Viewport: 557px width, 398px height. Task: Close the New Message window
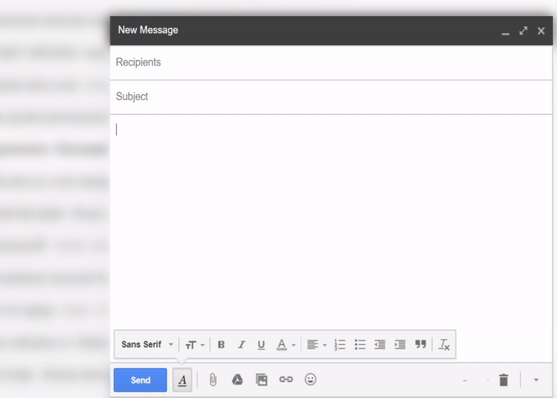[x=541, y=31]
